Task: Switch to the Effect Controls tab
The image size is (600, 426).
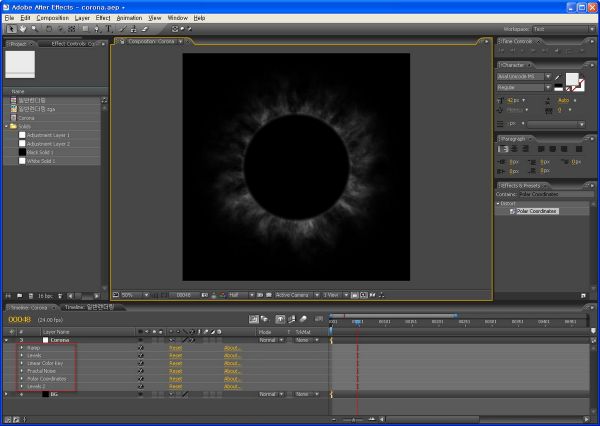Action: coord(73,44)
